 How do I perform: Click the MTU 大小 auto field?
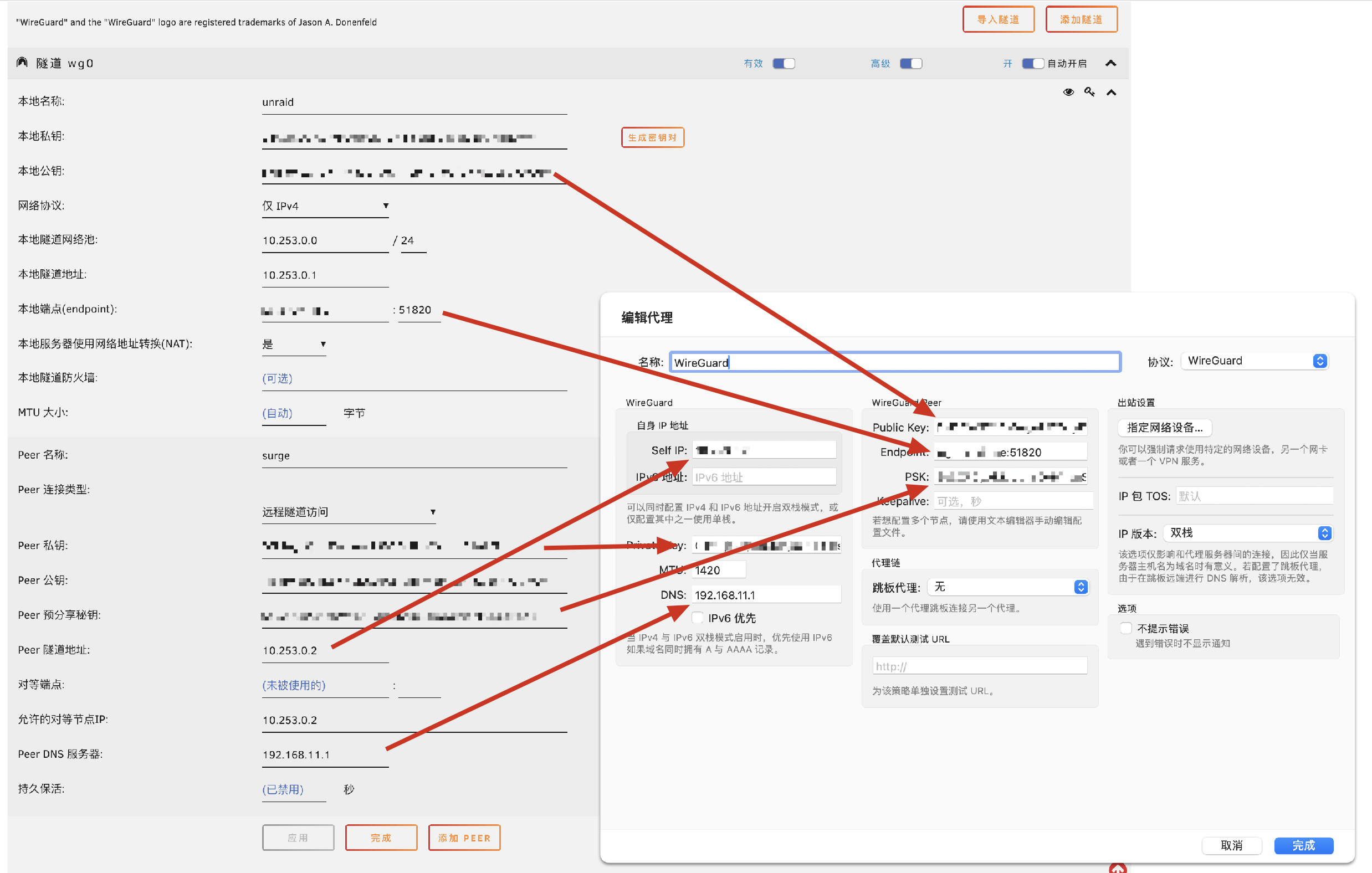pos(294,413)
